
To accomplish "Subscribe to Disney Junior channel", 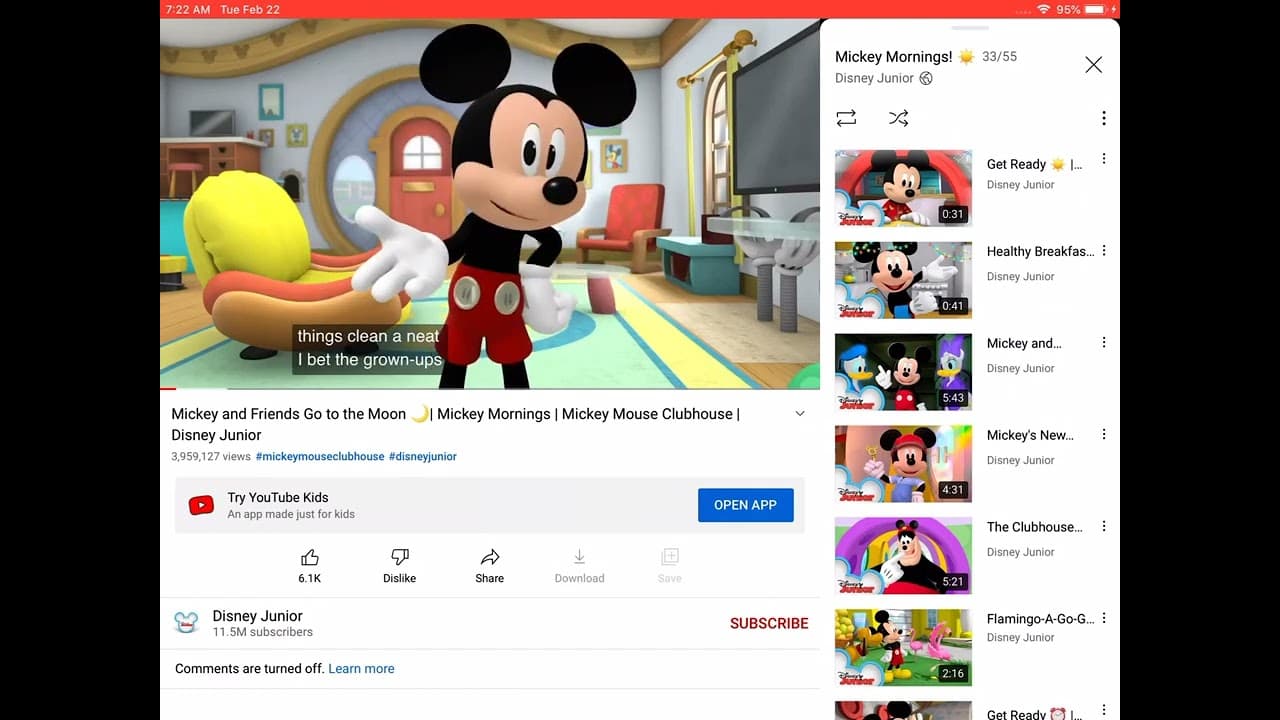I will (769, 623).
